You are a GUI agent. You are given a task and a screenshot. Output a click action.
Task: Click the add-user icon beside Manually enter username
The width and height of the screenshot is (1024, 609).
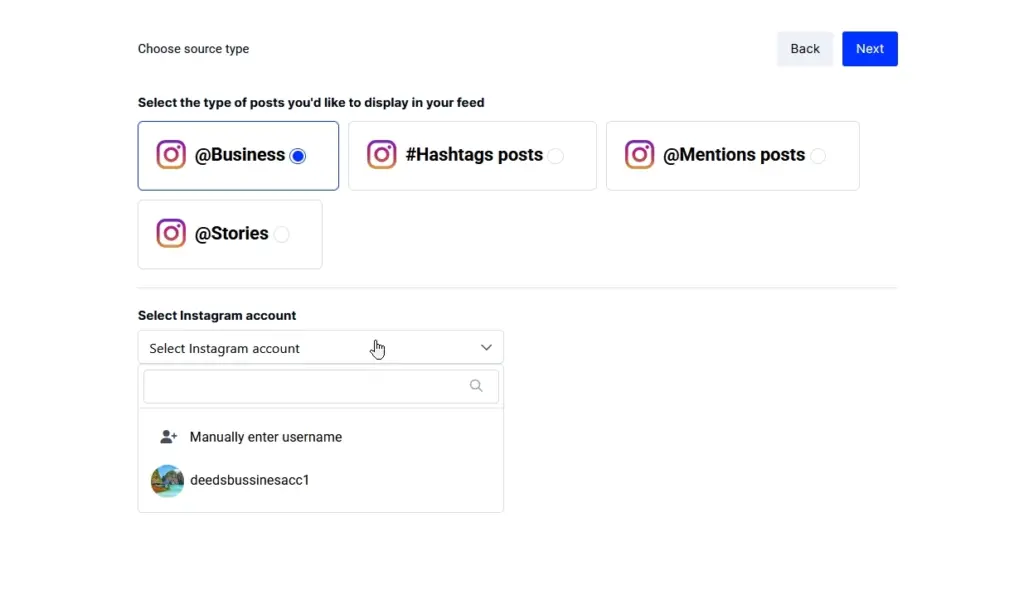168,437
